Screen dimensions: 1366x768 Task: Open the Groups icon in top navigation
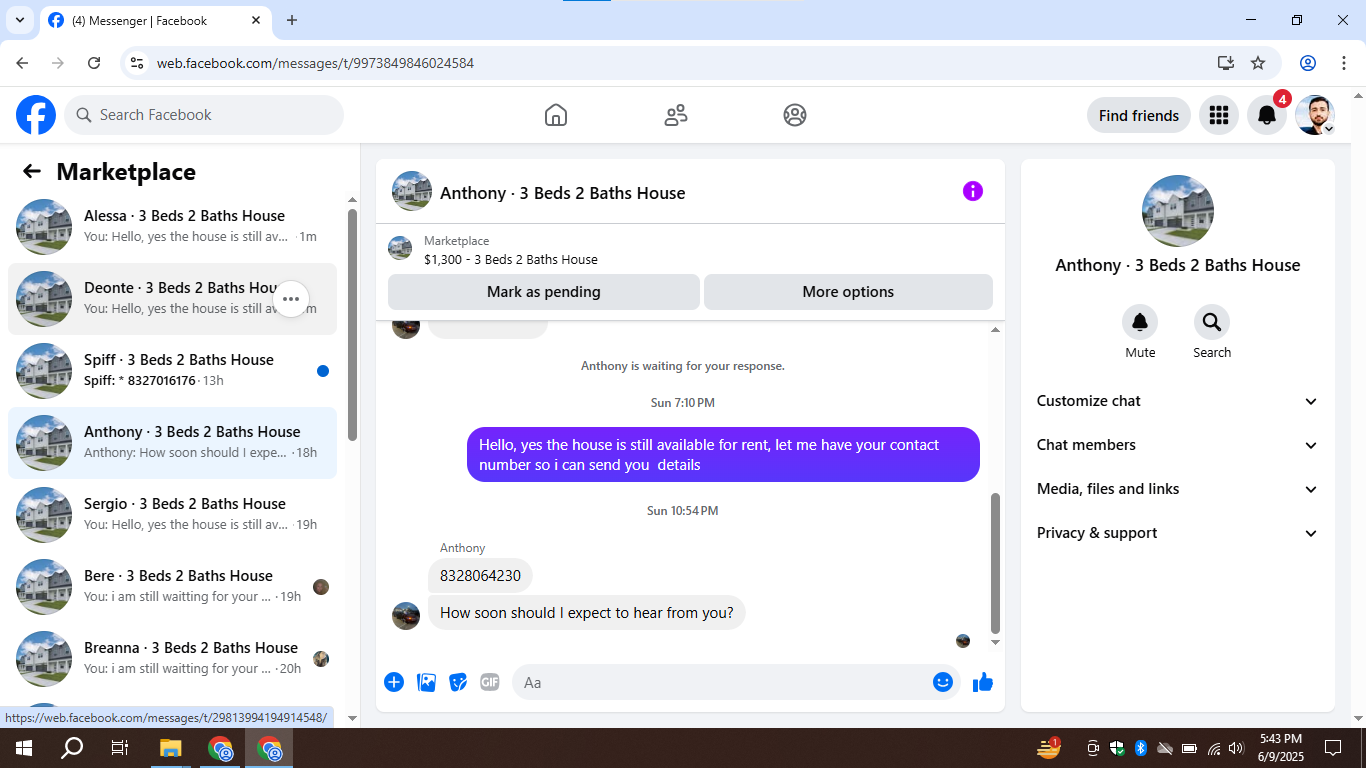click(795, 115)
